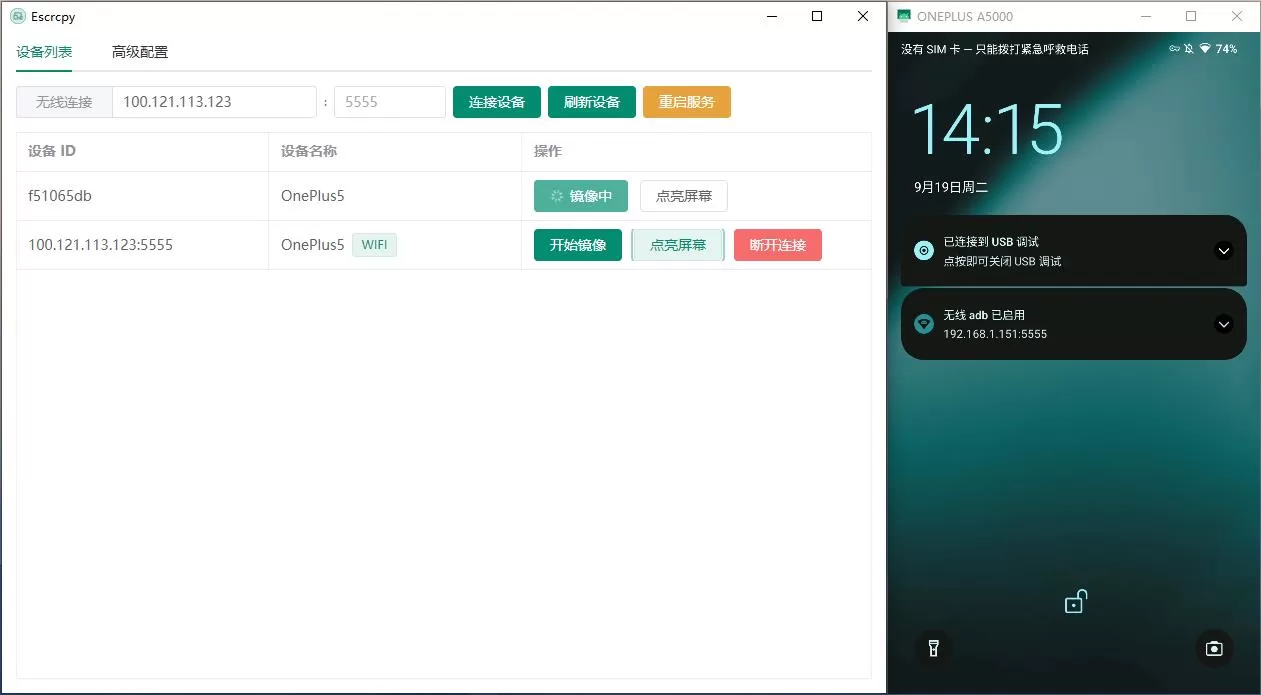Click the Escrcpy app icon in the title bar
Image resolution: width=1261 pixels, height=695 pixels.
click(17, 16)
